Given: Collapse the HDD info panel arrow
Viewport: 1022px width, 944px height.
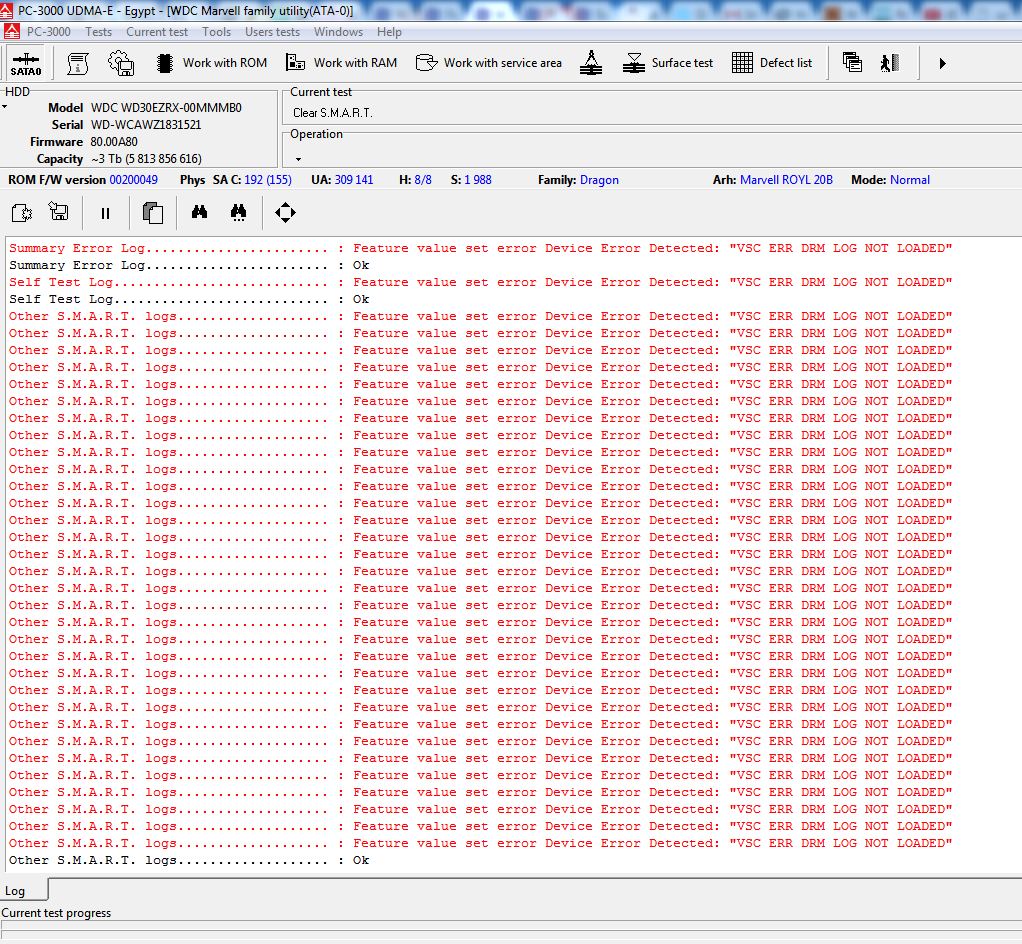Looking at the screenshot, I should pyautogui.click(x=5, y=107).
